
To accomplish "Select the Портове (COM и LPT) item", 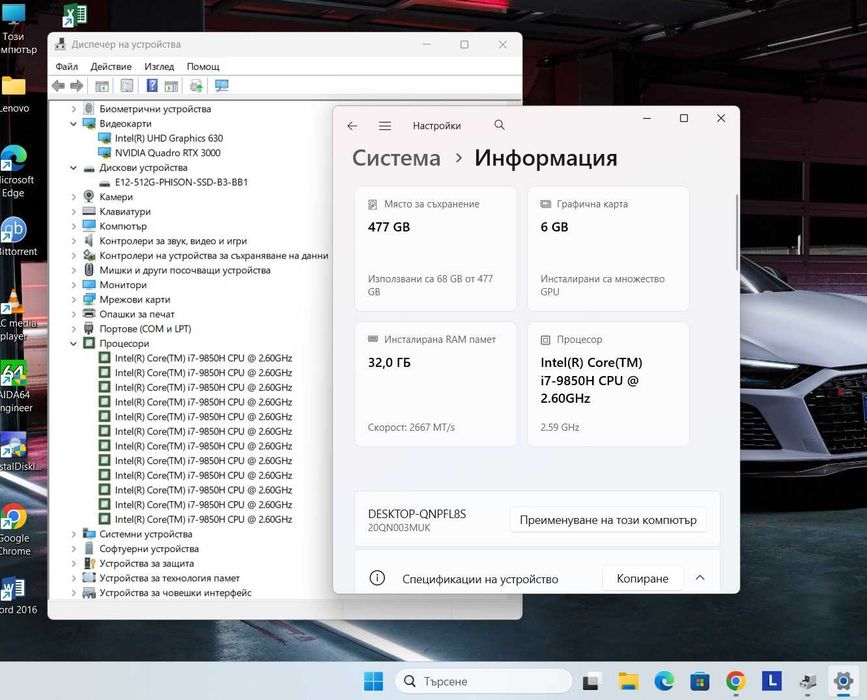I will 145,329.
